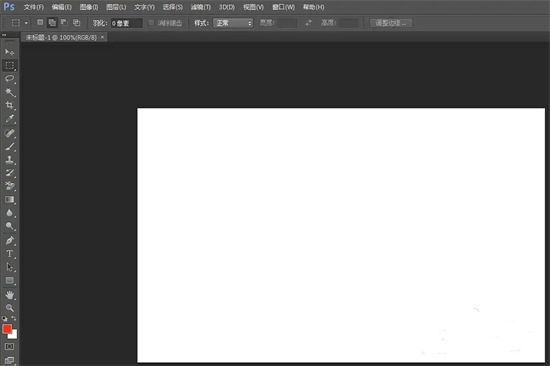
Task: Open the 选择(S) menu
Action: pos(173,7)
